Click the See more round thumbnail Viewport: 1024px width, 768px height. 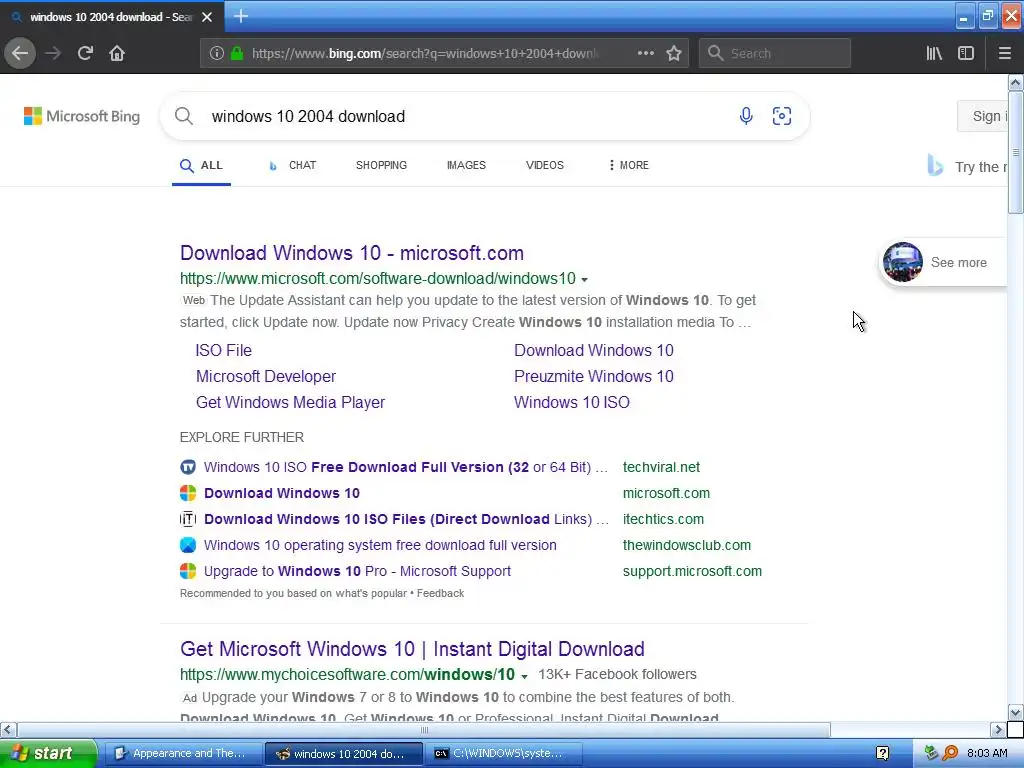[x=903, y=262]
